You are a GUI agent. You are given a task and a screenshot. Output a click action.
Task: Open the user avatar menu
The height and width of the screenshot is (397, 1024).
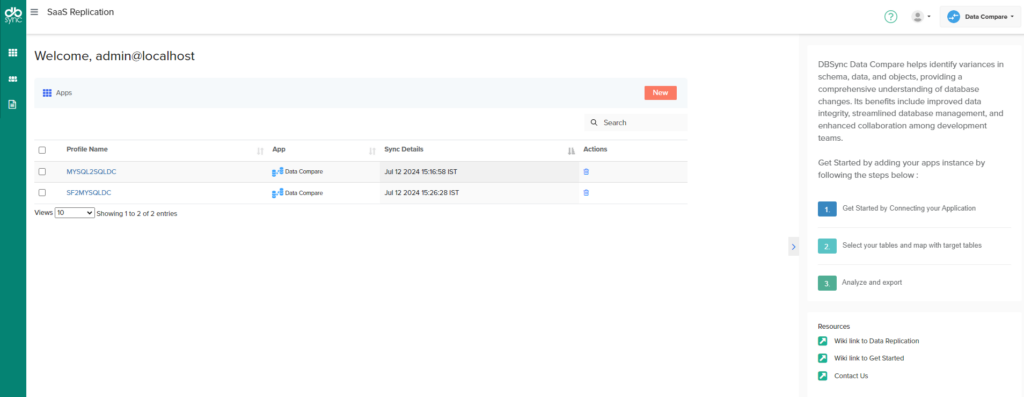921,17
